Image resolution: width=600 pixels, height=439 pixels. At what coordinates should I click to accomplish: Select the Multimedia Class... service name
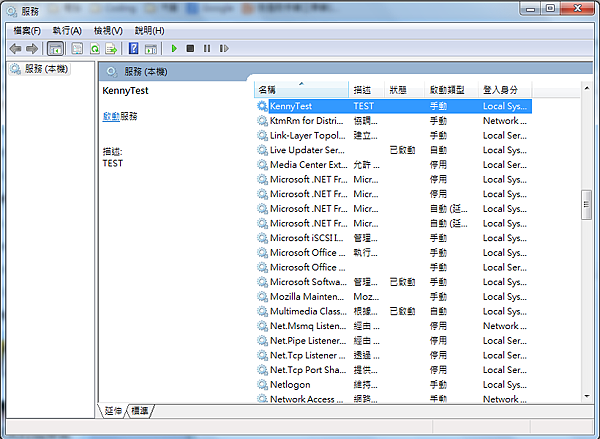tap(308, 312)
